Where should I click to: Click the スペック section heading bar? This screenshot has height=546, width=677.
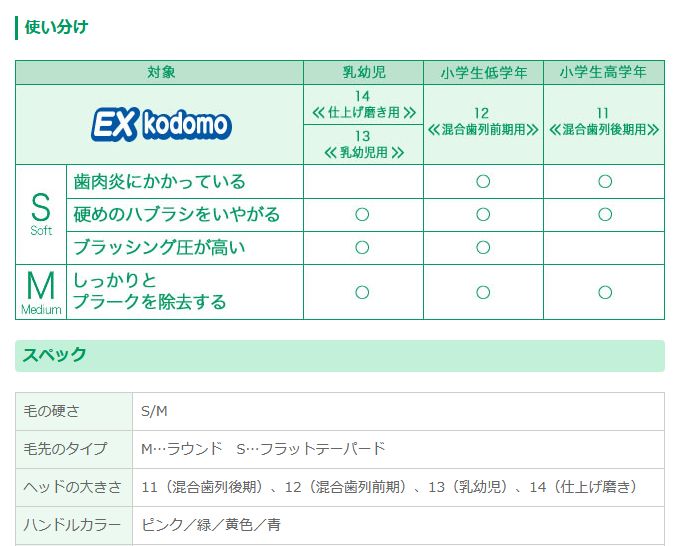(x=340, y=356)
